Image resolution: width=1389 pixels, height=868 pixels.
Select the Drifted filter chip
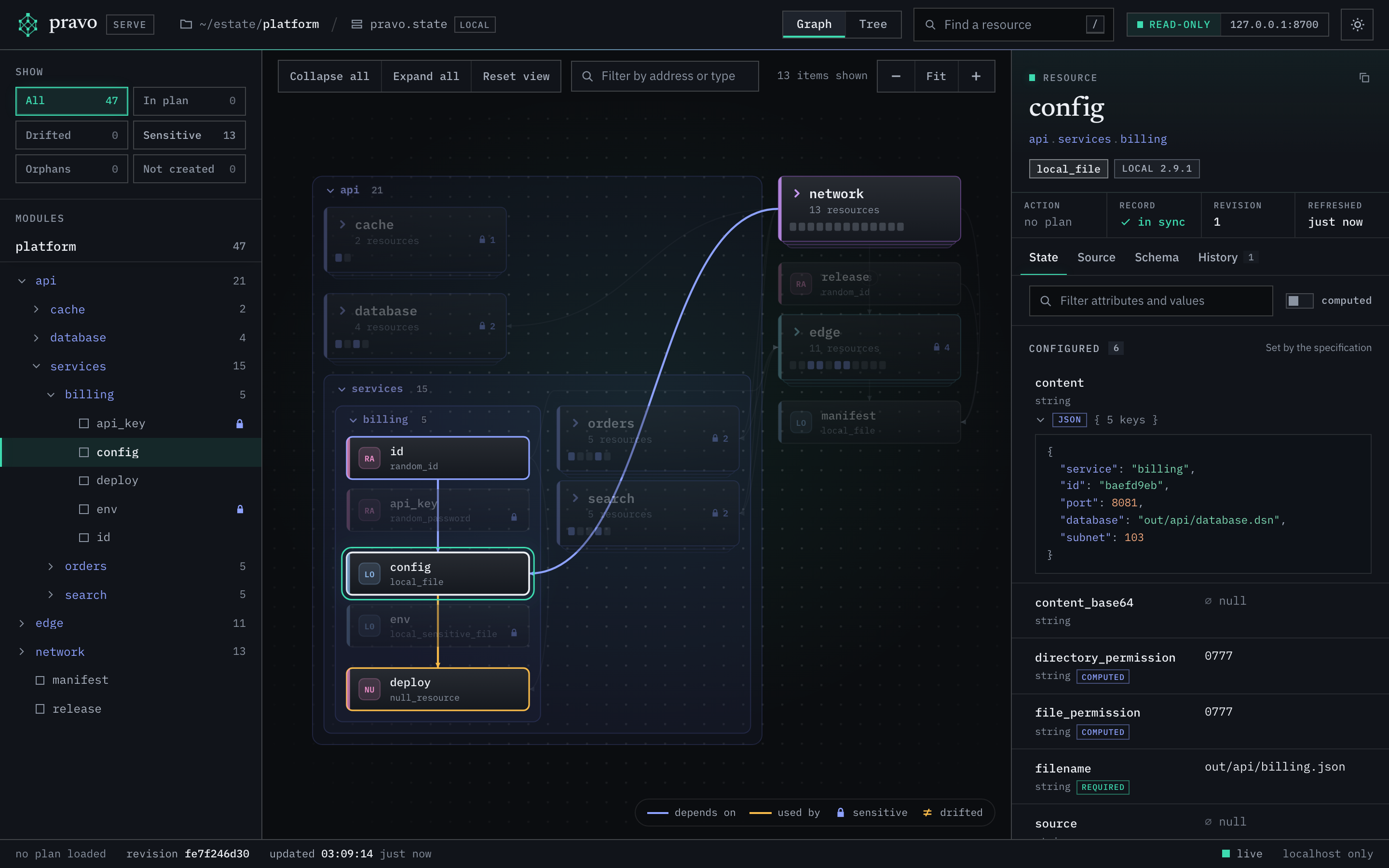coord(72,135)
